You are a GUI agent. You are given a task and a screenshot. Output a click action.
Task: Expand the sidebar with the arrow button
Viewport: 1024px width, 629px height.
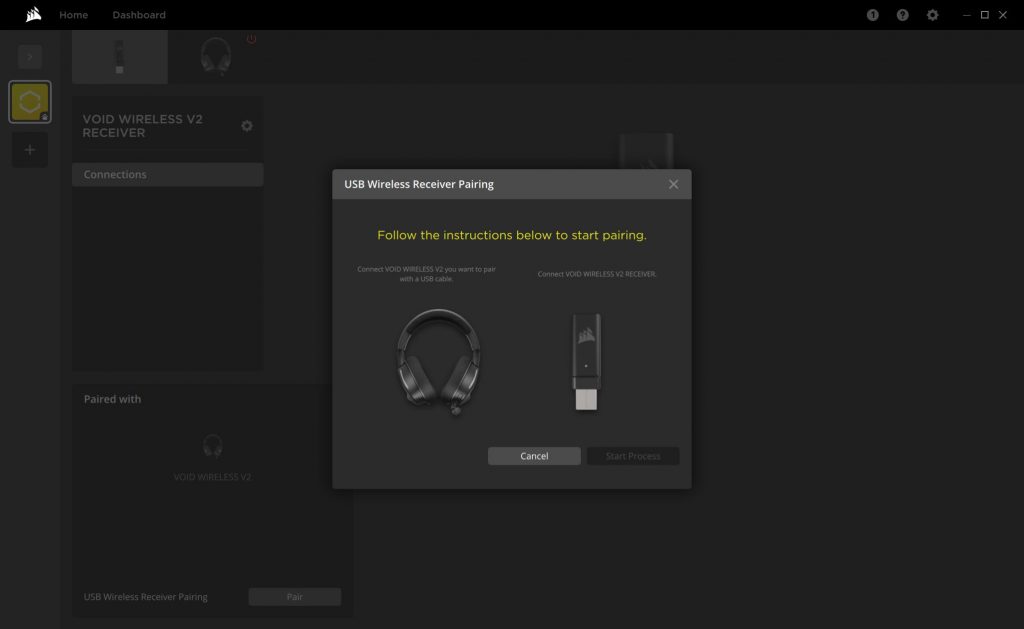[x=30, y=57]
